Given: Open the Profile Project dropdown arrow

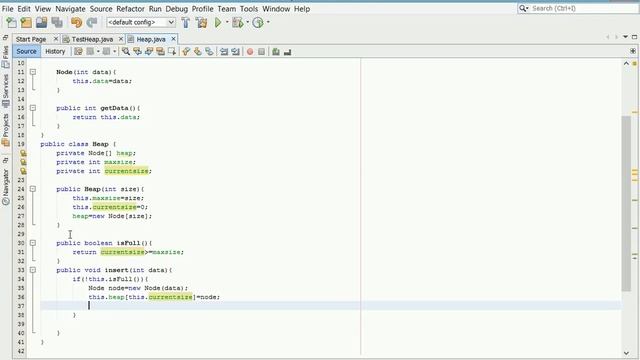Looking at the screenshot, I should [x=268, y=22].
